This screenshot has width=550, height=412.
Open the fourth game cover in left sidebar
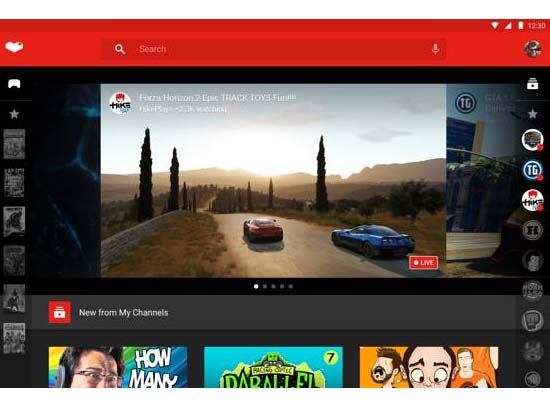(x=14, y=260)
